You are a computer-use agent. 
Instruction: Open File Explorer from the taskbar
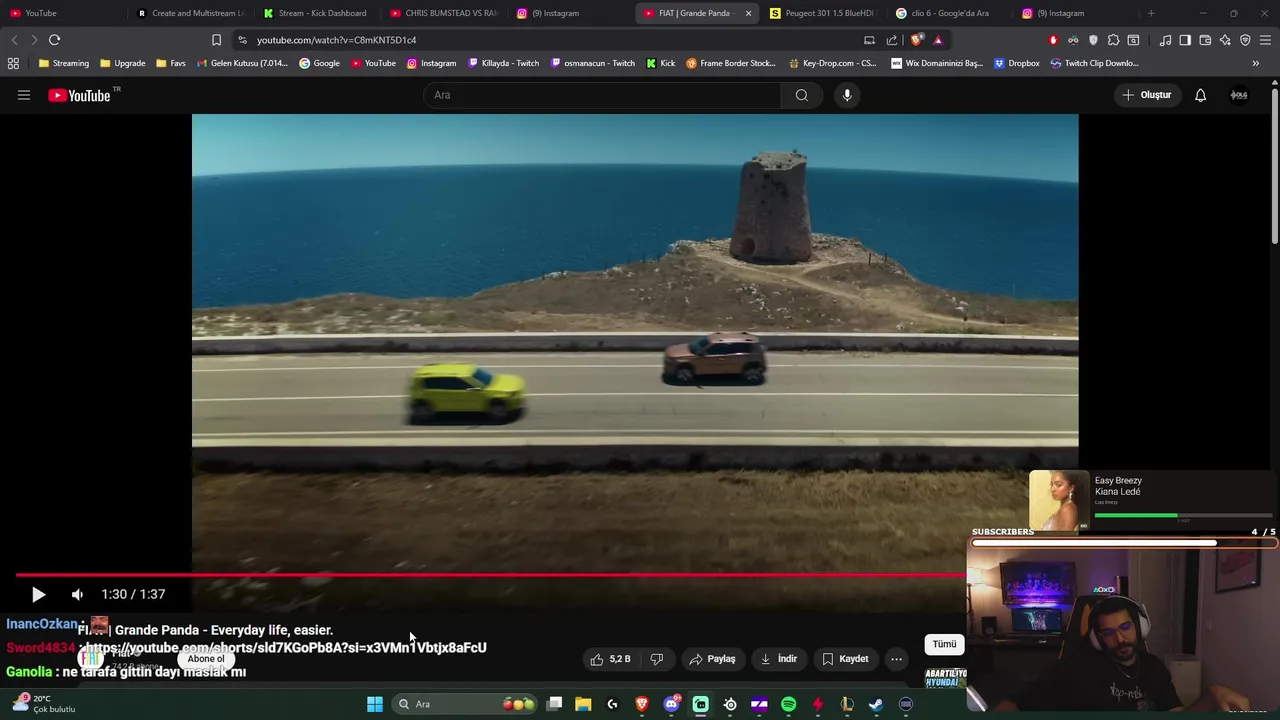point(583,704)
